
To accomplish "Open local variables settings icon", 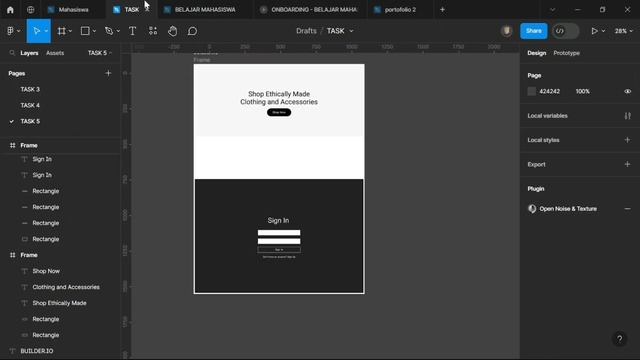I will pyautogui.click(x=627, y=116).
